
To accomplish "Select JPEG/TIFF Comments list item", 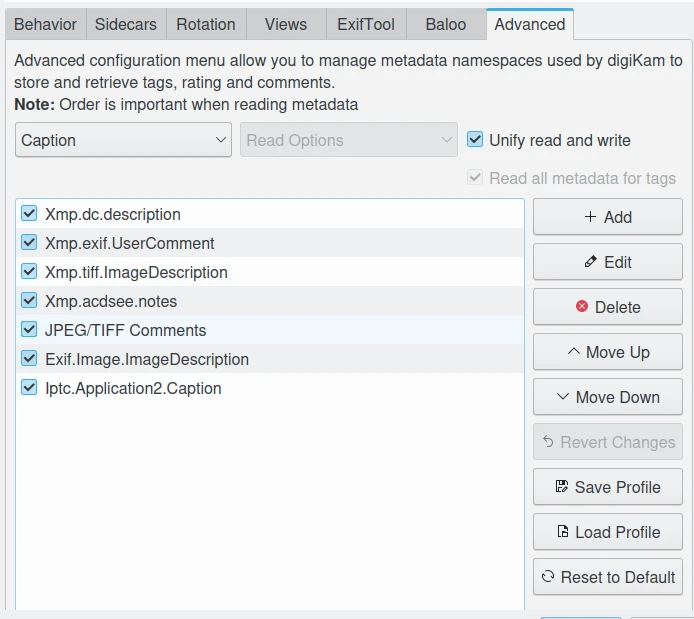I will [x=125, y=330].
